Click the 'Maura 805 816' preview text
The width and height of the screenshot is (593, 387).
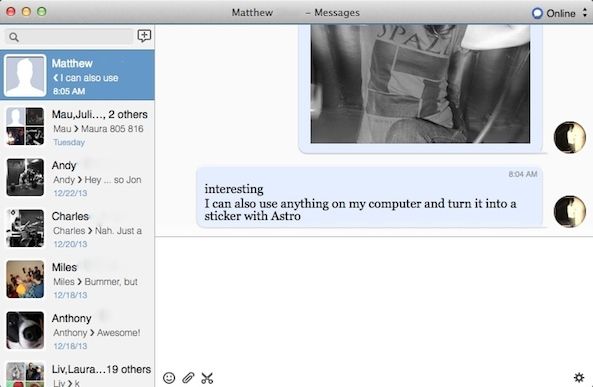tap(112, 129)
